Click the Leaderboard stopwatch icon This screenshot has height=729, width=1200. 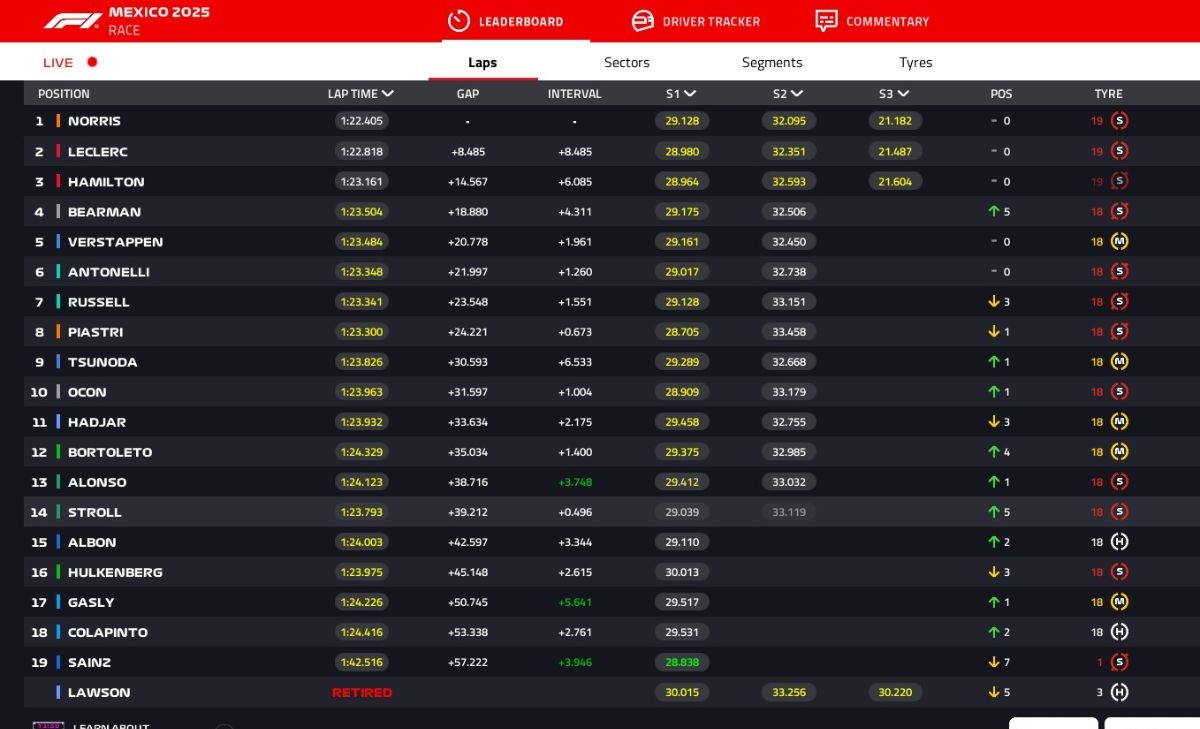tap(458, 21)
